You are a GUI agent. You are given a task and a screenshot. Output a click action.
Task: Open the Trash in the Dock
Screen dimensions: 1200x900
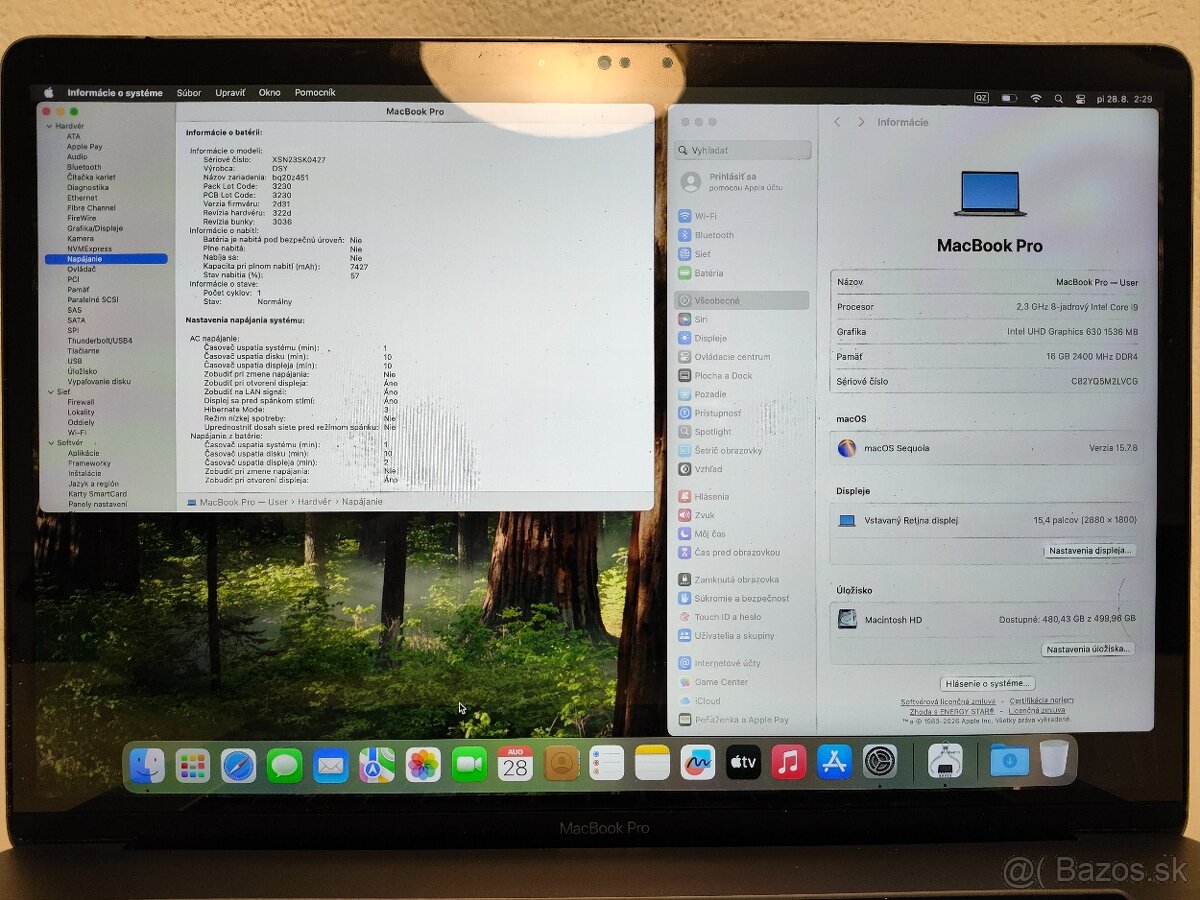coord(1054,759)
